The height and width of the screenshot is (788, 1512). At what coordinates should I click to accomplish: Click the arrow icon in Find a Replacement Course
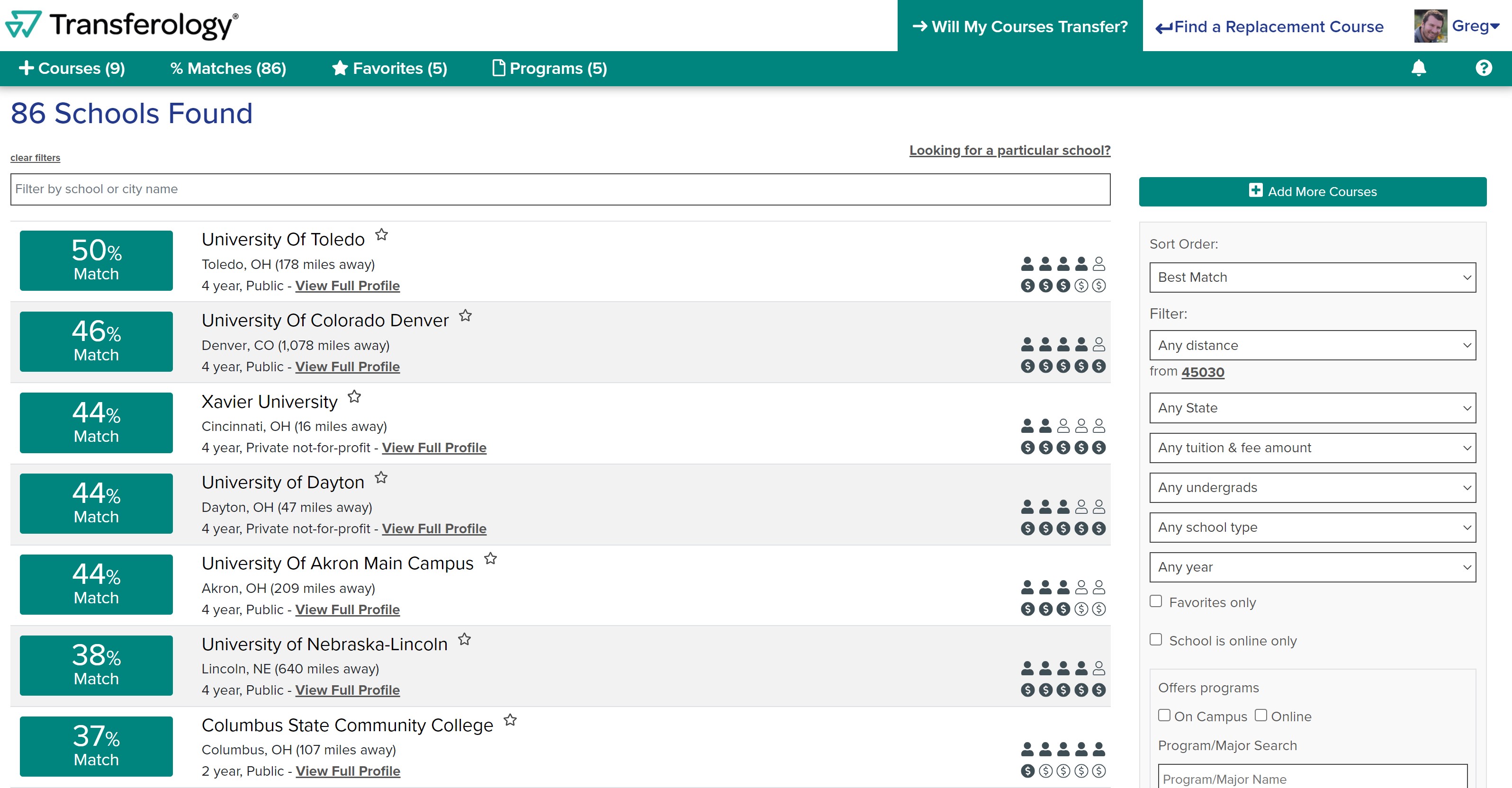[1164, 27]
